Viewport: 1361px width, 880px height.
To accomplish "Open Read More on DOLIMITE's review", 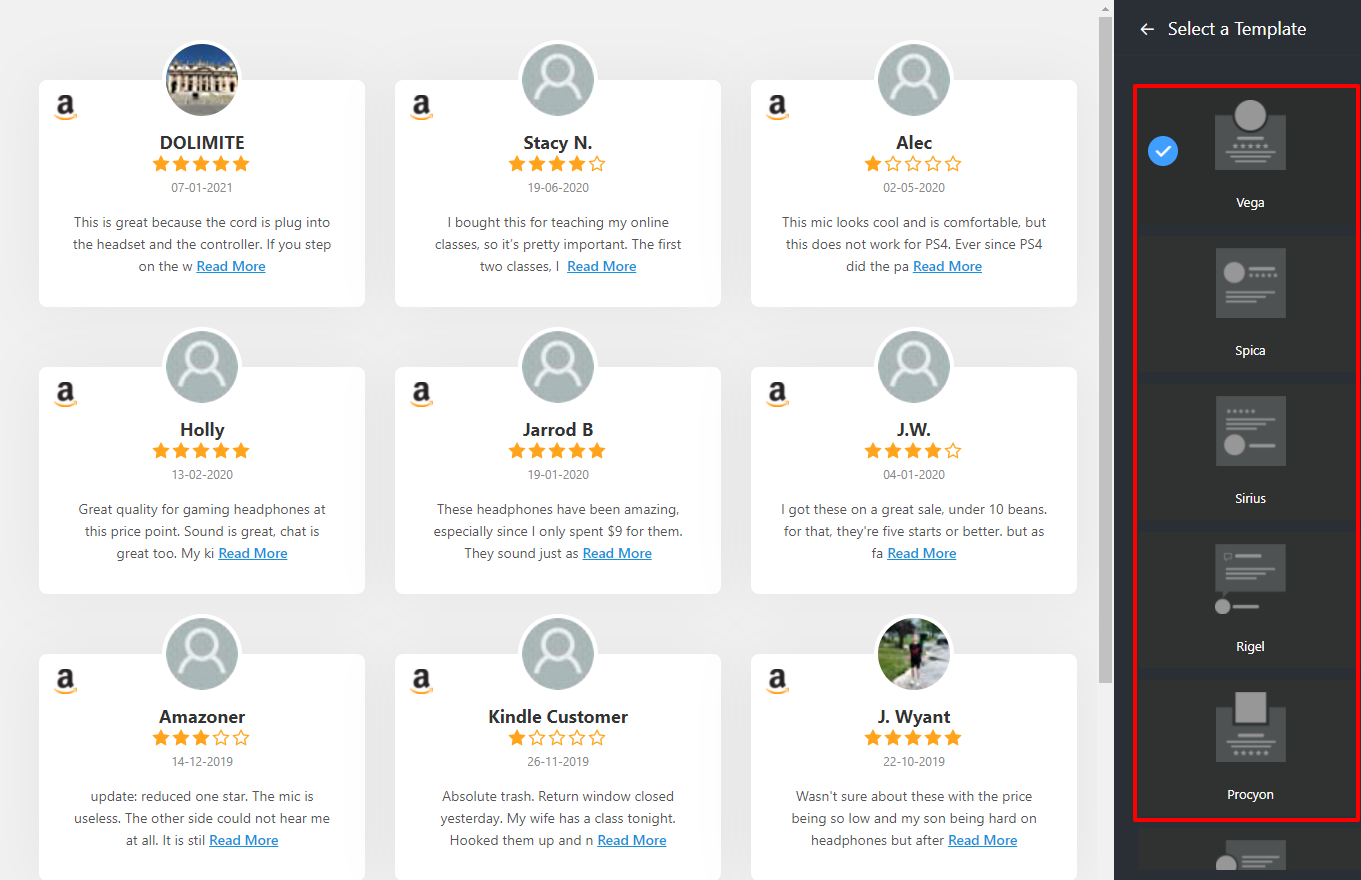I will click(x=231, y=267).
